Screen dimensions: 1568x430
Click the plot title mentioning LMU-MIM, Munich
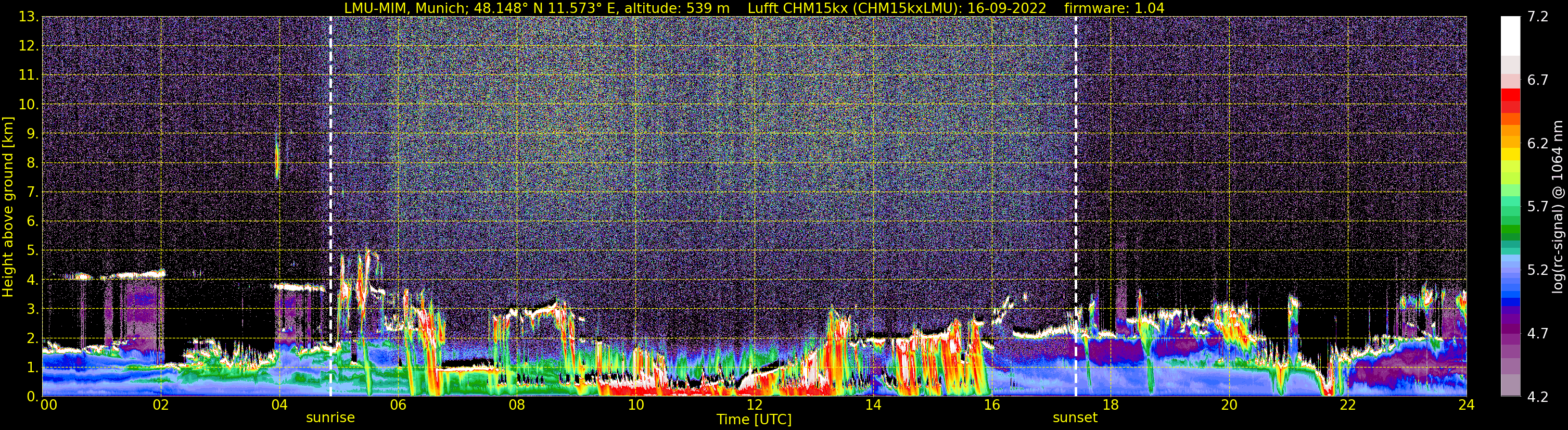(x=754, y=8)
